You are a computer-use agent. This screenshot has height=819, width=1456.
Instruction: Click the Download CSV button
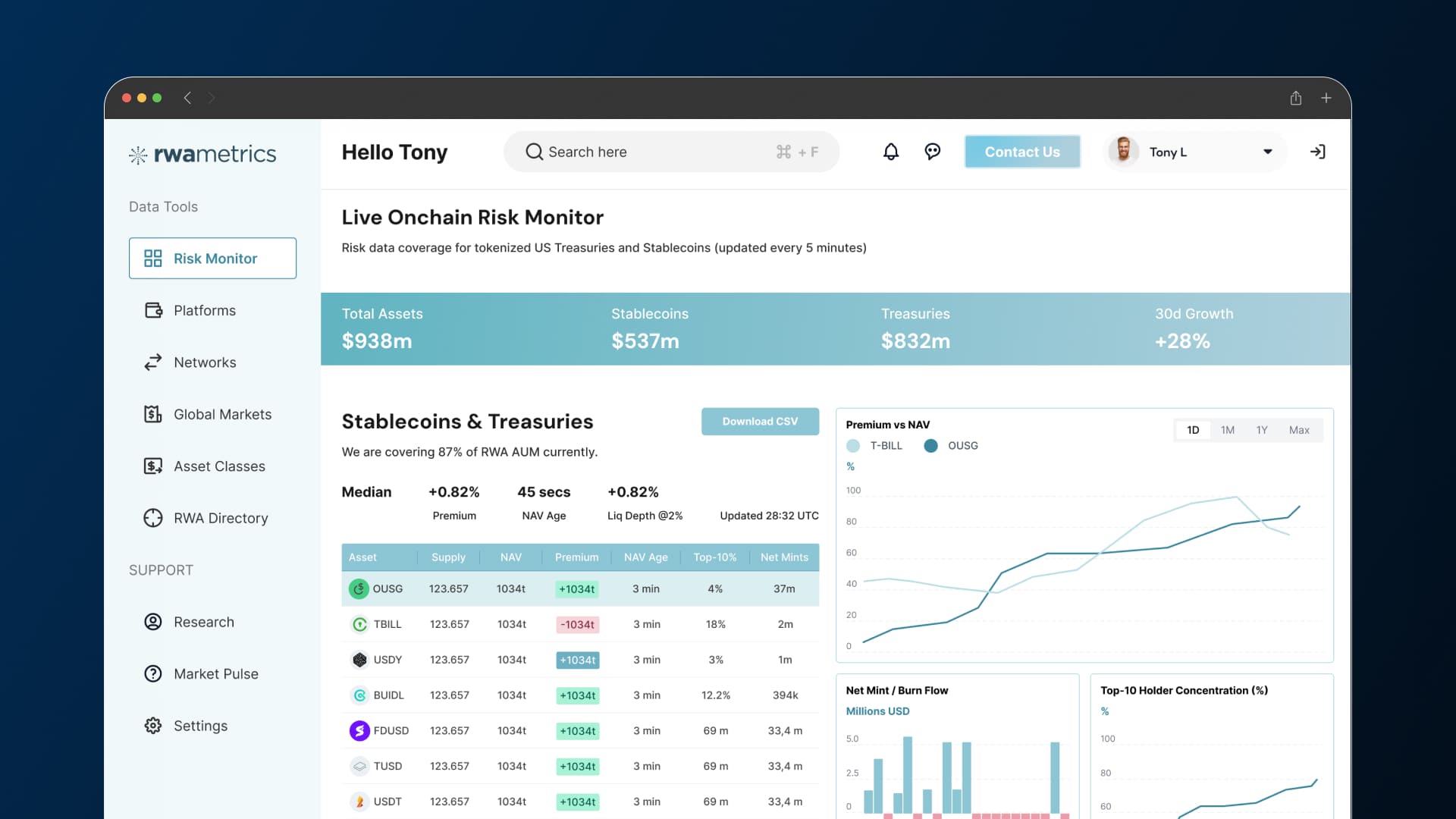(x=760, y=422)
